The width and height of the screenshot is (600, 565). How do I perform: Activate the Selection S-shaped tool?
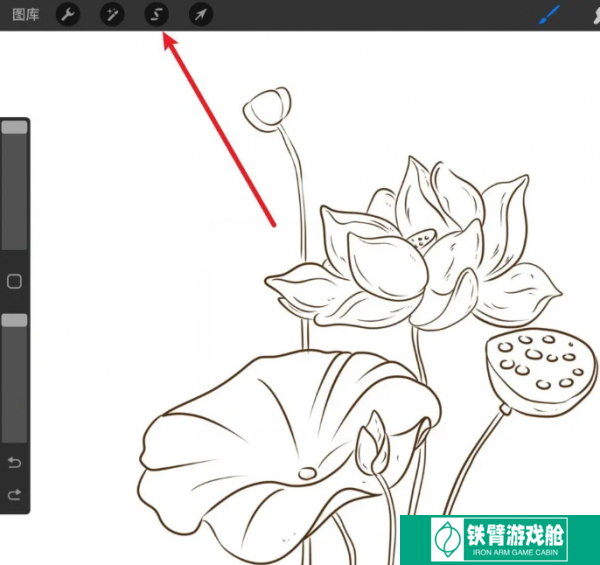tap(156, 15)
